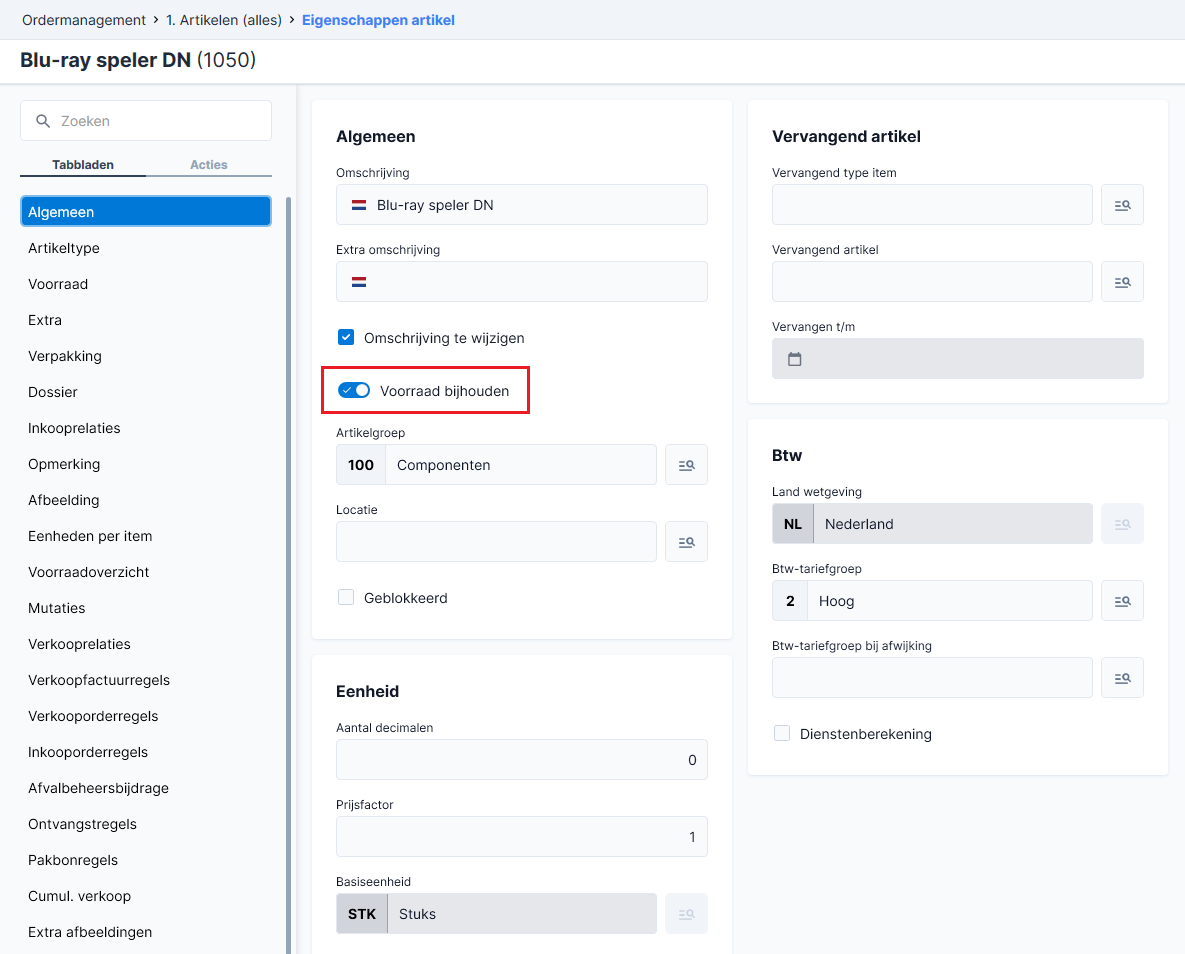Toggle Voorraad bijhouden switch off
1185x954 pixels.
354,390
